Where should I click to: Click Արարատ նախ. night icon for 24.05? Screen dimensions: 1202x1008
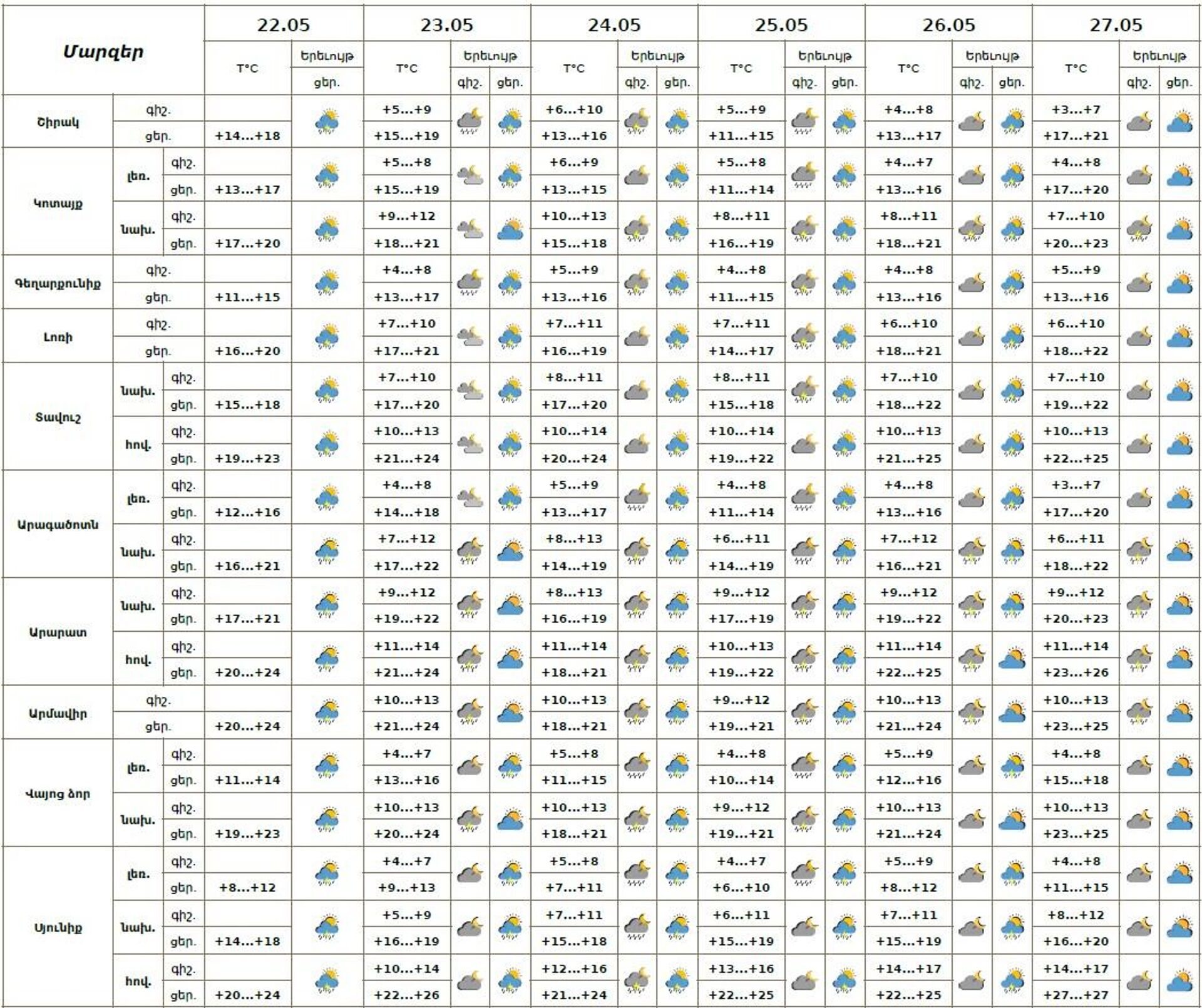(637, 605)
